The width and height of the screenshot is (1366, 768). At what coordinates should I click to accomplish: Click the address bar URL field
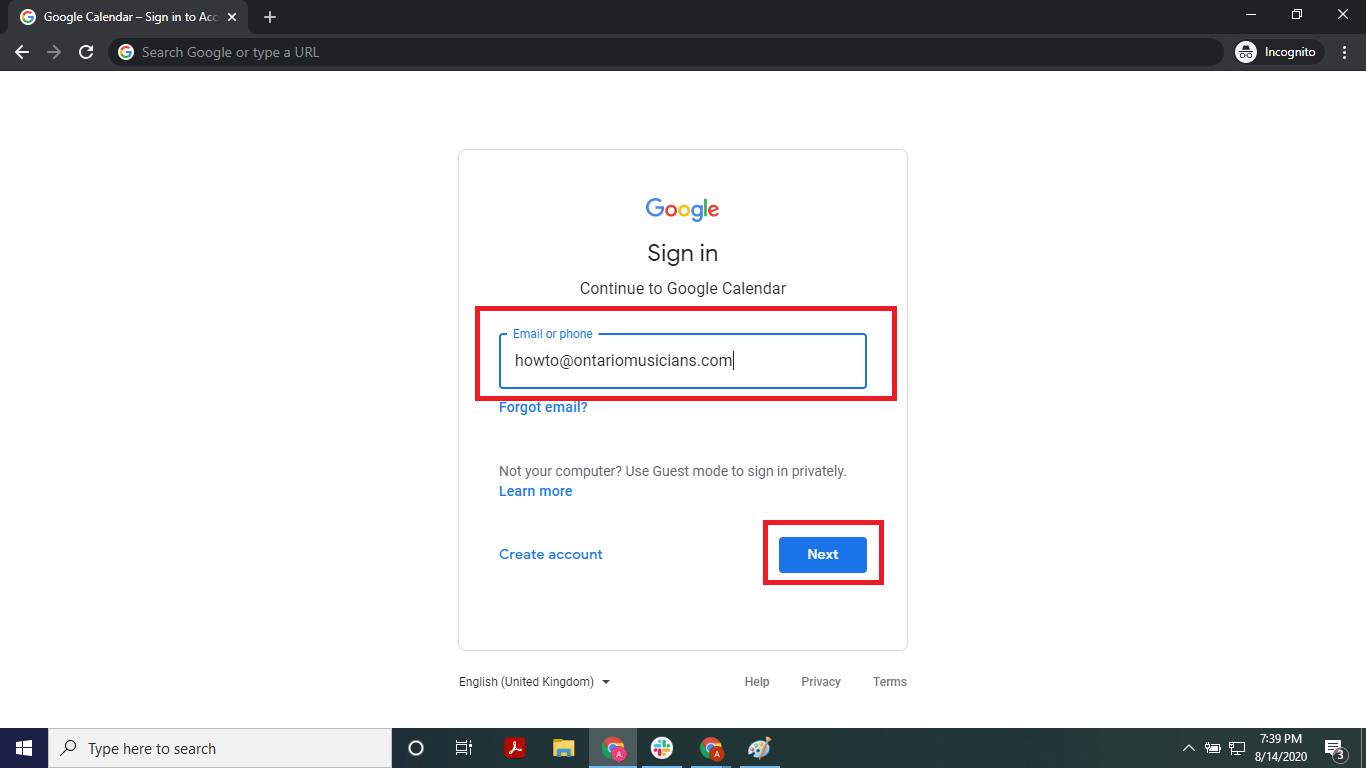point(665,52)
